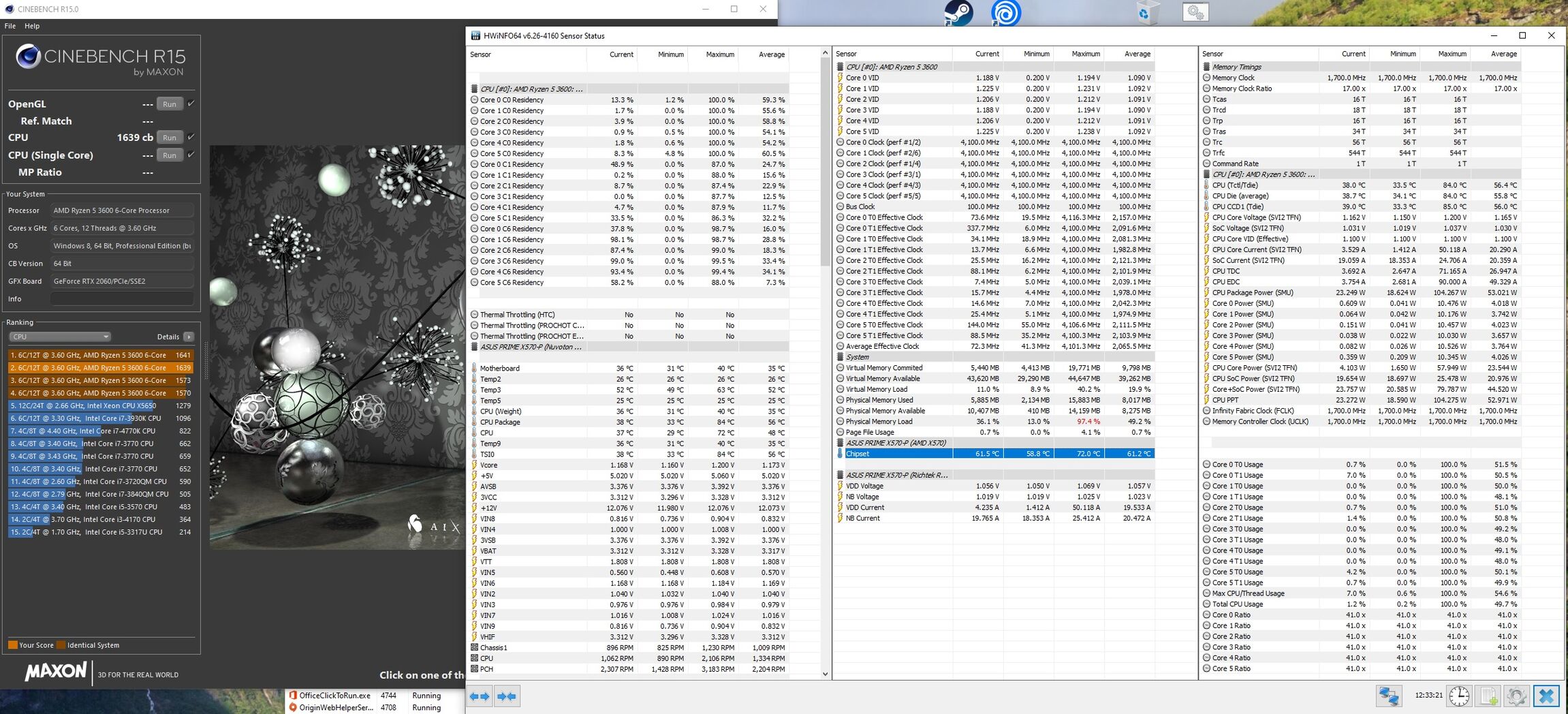
Task: Select the Infinity Fabric Clock (FCLK) row
Action: [x=1361, y=411]
